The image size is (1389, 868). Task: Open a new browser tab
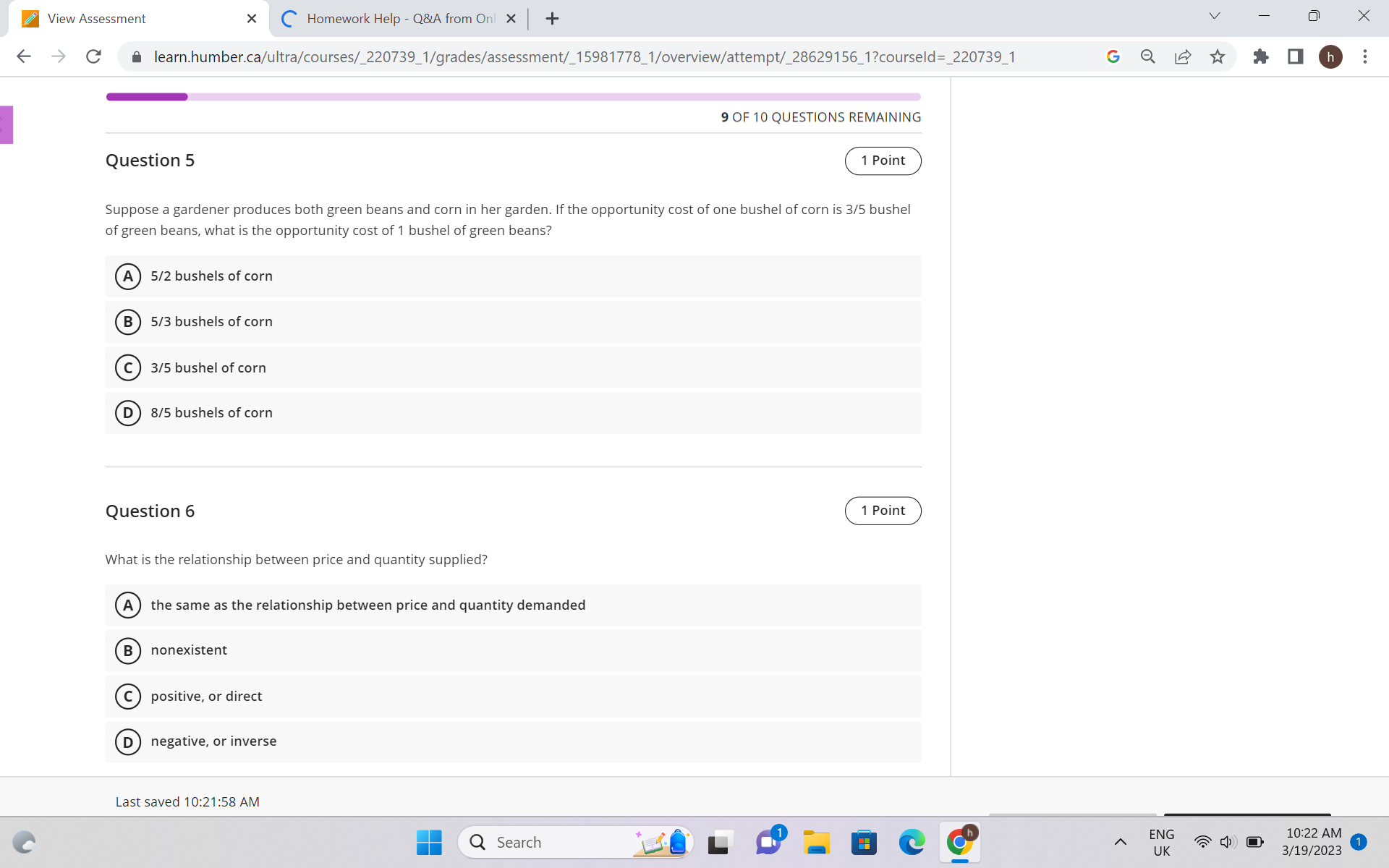tap(552, 18)
